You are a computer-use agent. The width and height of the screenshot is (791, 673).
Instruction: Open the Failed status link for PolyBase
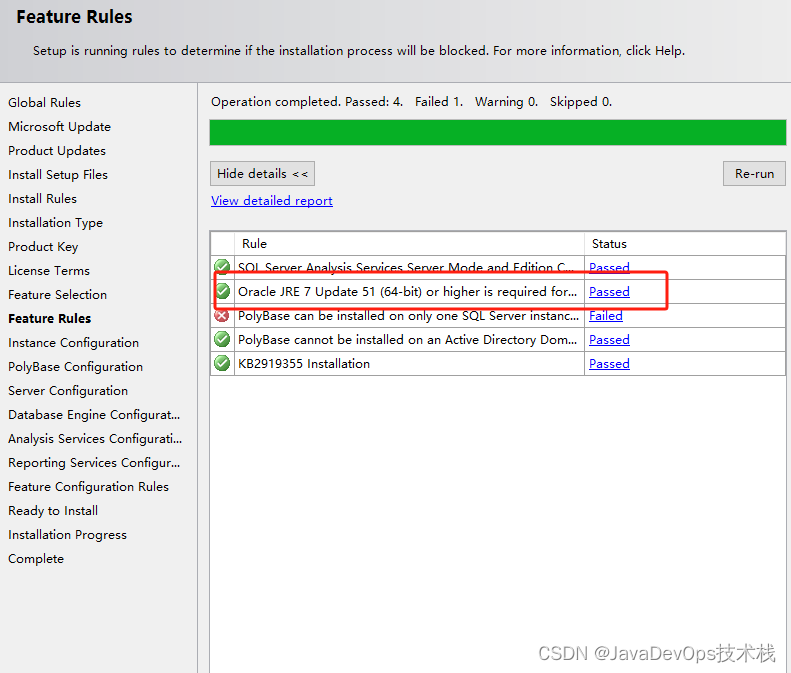point(606,316)
